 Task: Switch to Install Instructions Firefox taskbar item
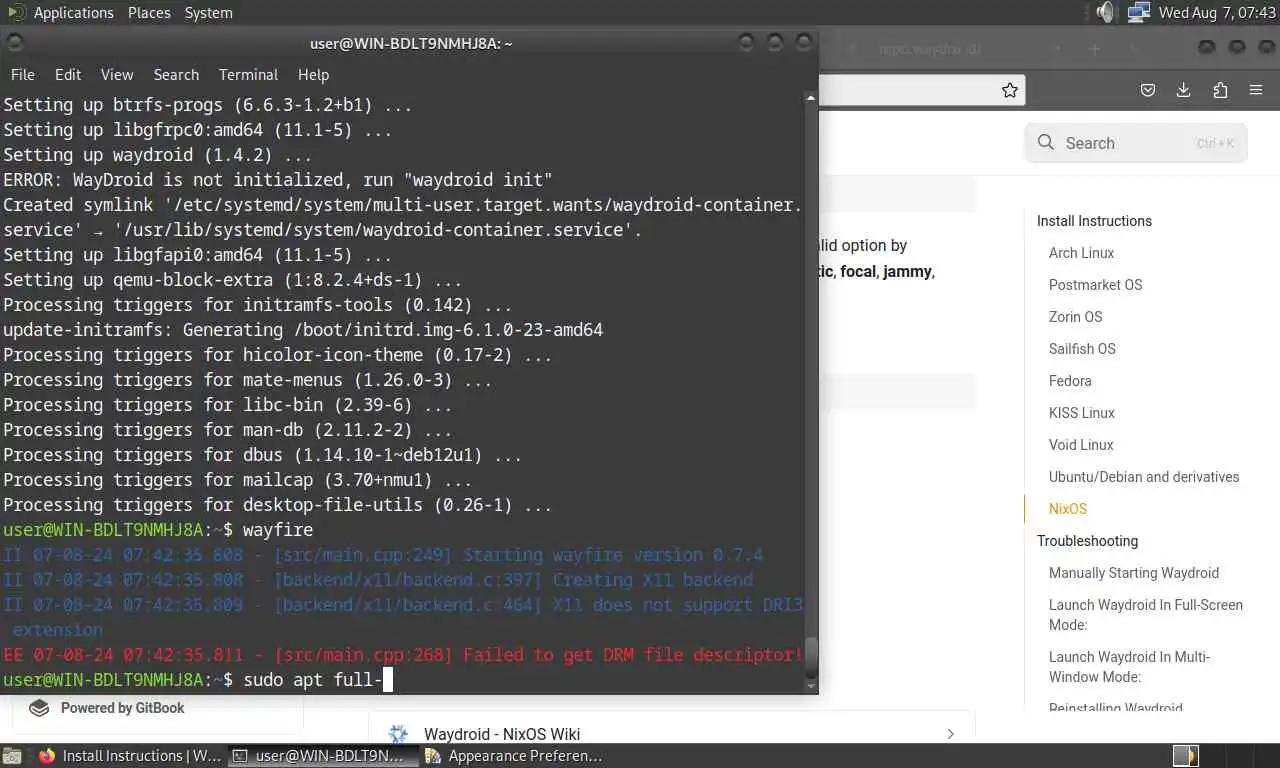pyautogui.click(x=131, y=756)
